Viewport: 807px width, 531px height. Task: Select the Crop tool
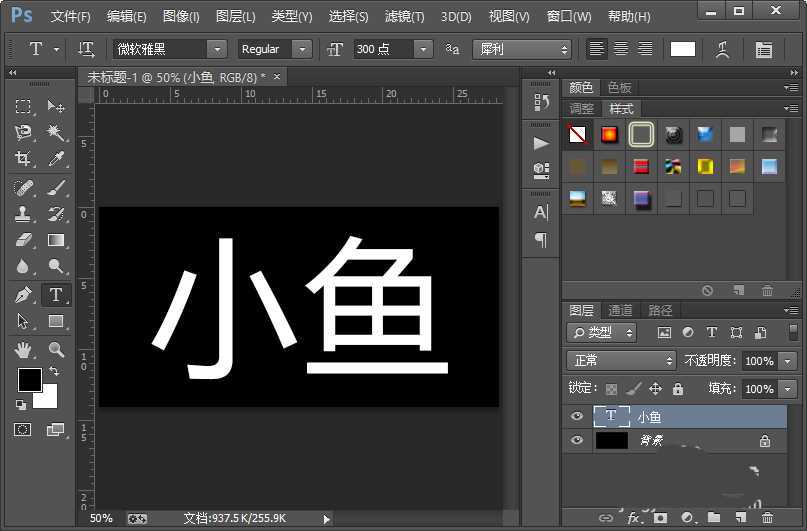pyautogui.click(x=24, y=159)
